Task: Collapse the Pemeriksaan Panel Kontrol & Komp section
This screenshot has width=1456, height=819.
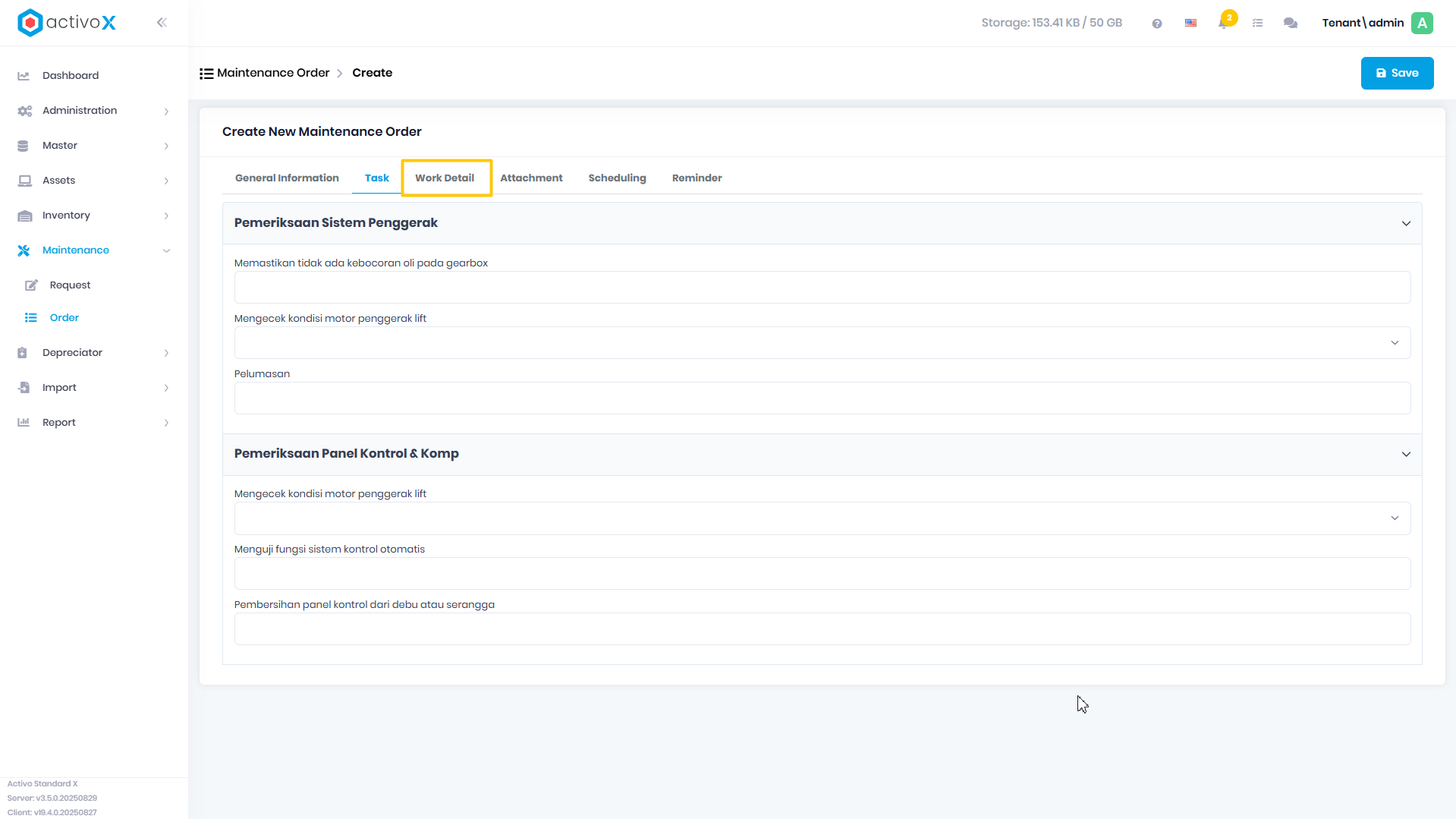Action: click(x=1406, y=455)
